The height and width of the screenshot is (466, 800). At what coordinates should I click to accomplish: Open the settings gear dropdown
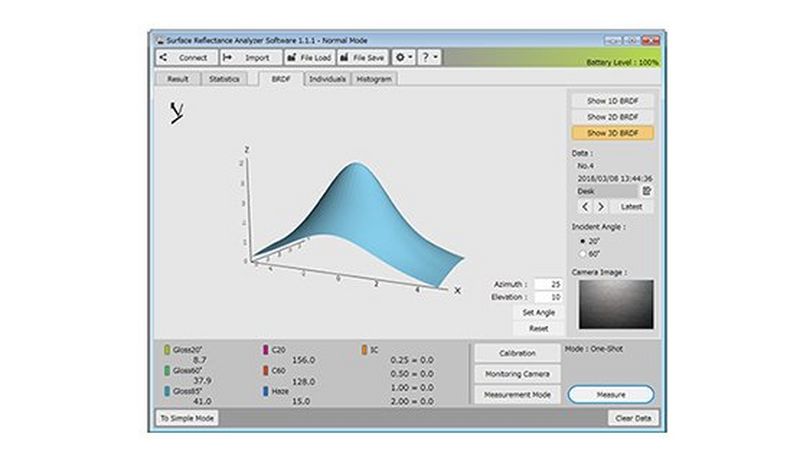pyautogui.click(x=405, y=58)
